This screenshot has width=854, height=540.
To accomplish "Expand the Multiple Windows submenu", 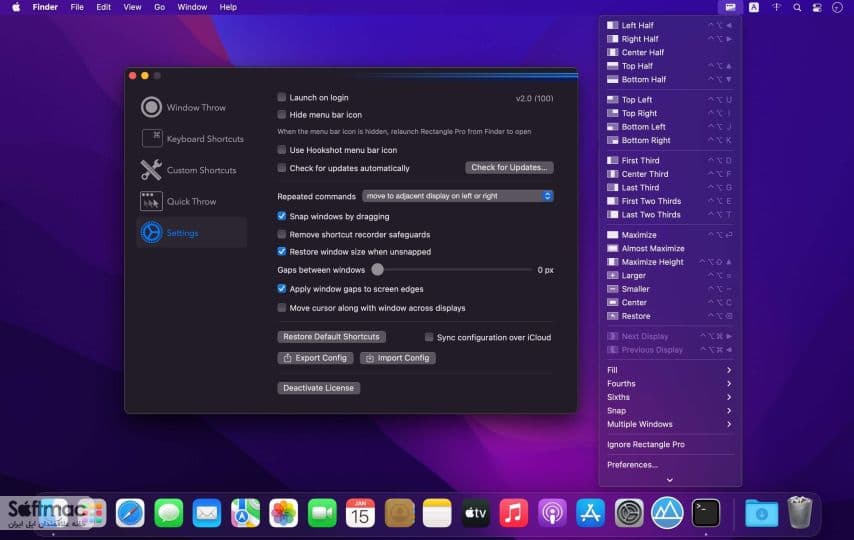I will (x=669, y=424).
